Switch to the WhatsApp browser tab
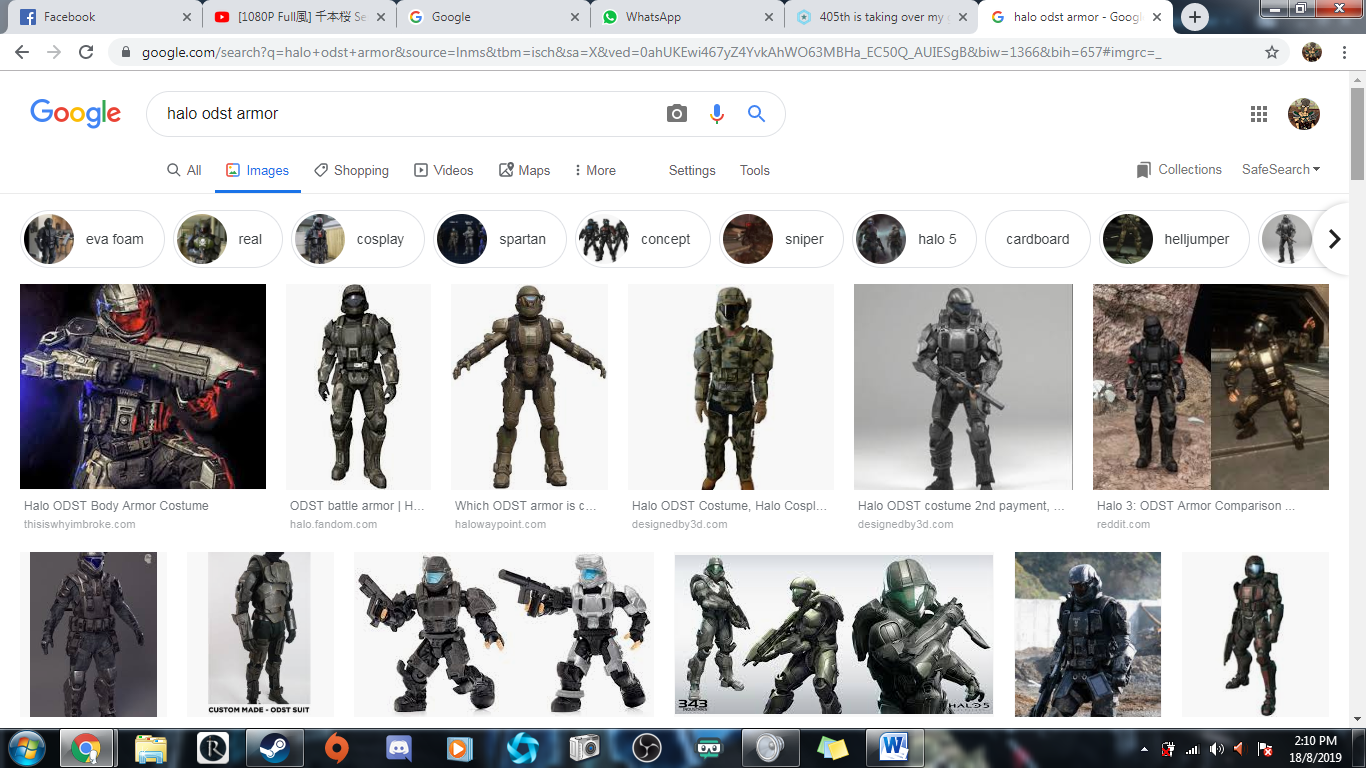 pyautogui.click(x=688, y=17)
